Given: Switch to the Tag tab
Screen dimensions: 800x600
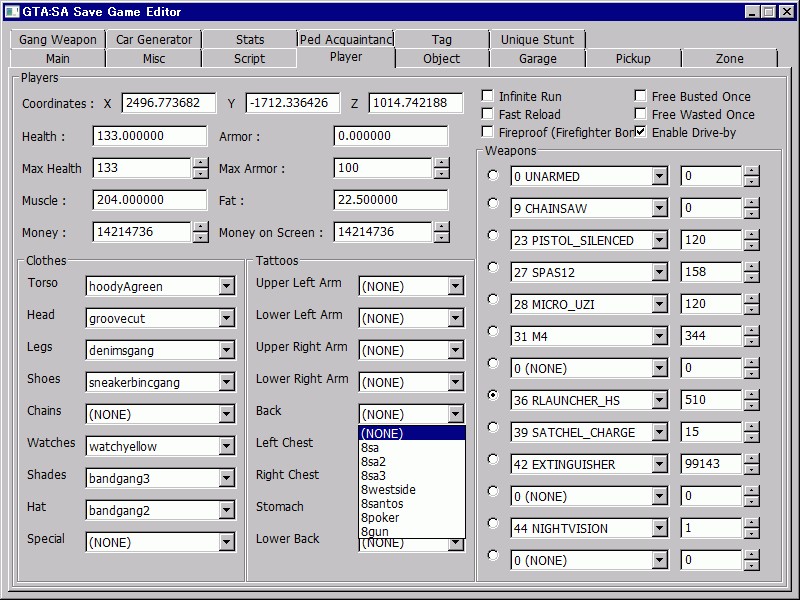Looking at the screenshot, I should pos(442,39).
